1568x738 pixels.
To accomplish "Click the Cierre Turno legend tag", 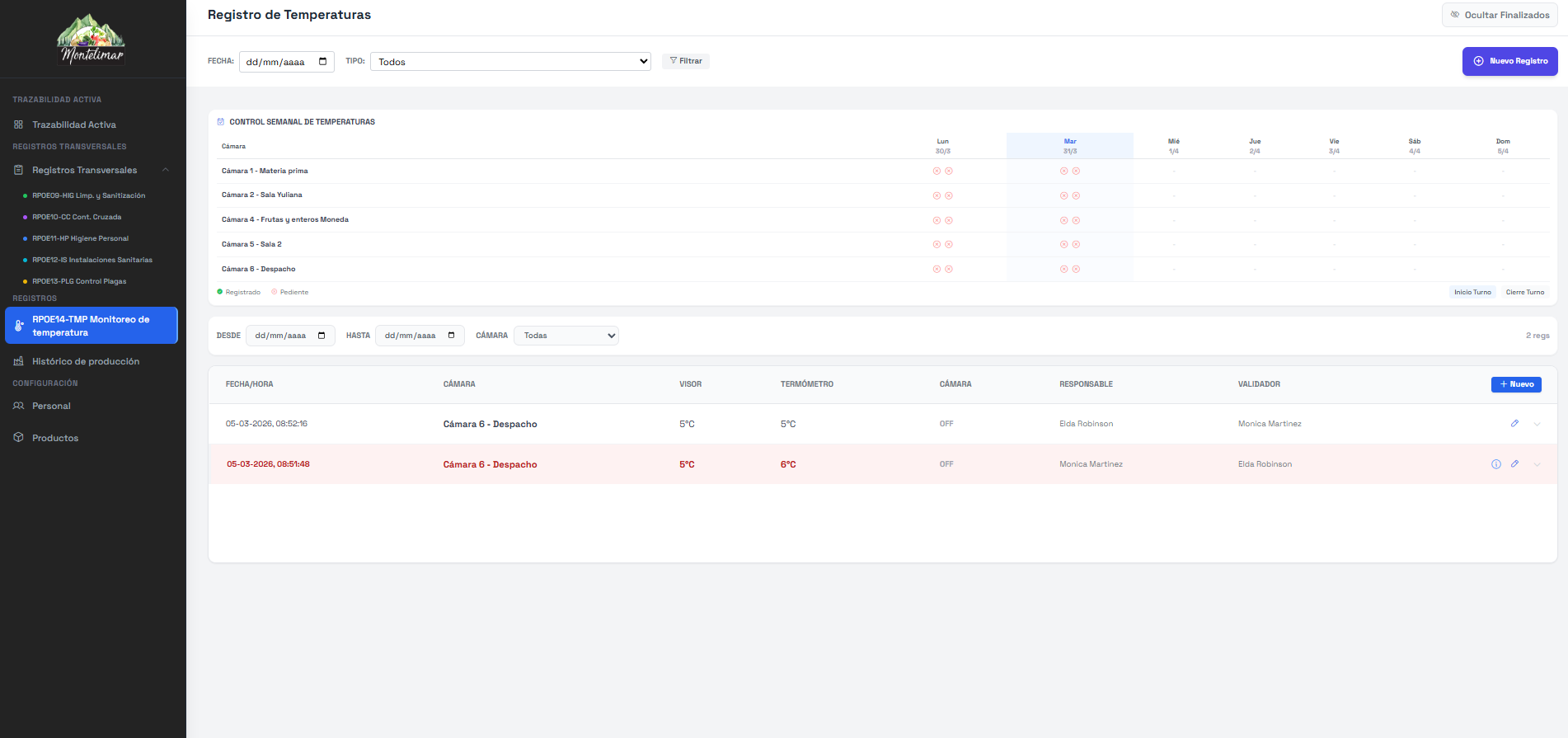I will coord(1525,292).
